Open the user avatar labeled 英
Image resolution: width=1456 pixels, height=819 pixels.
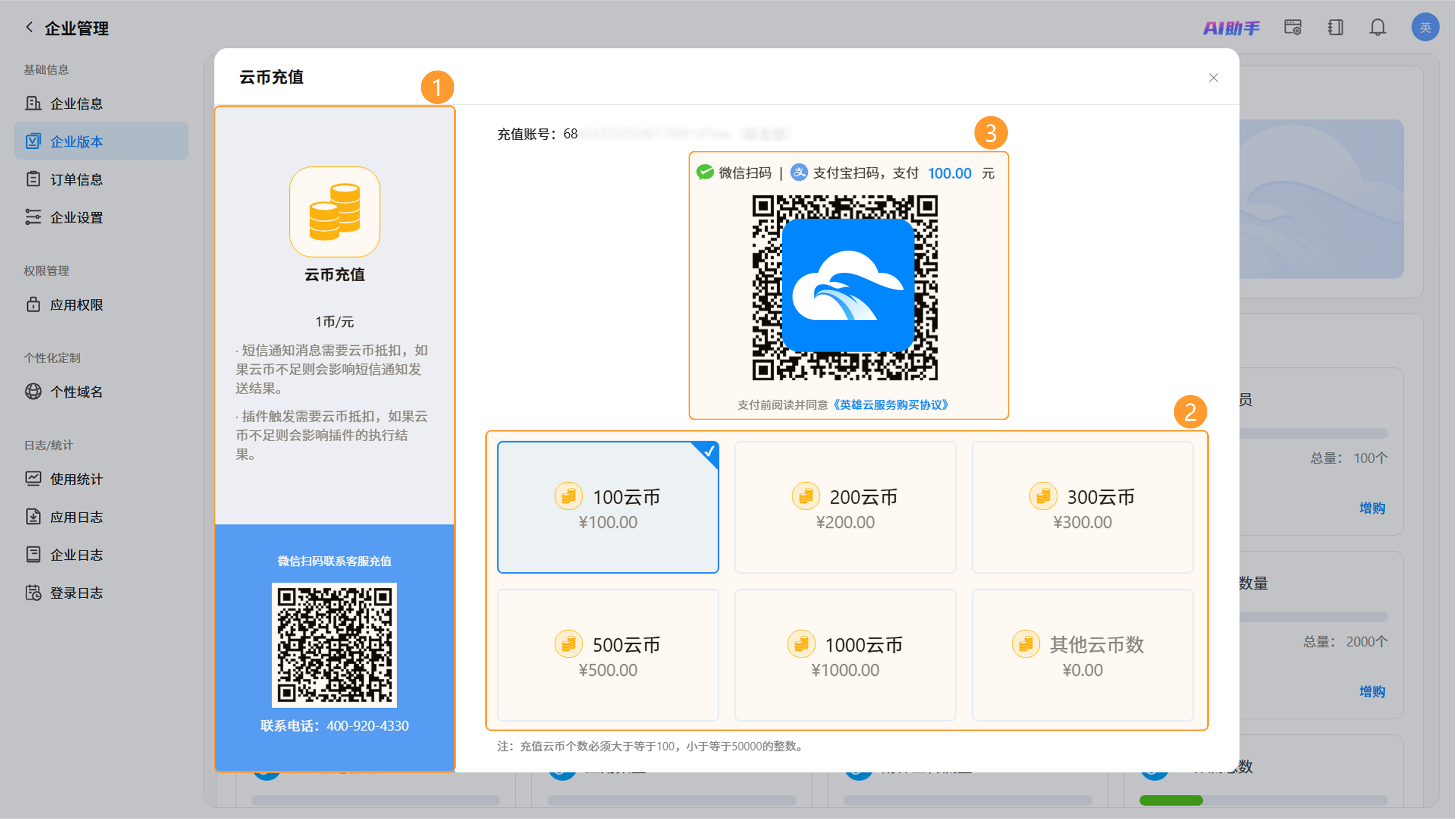tap(1425, 27)
